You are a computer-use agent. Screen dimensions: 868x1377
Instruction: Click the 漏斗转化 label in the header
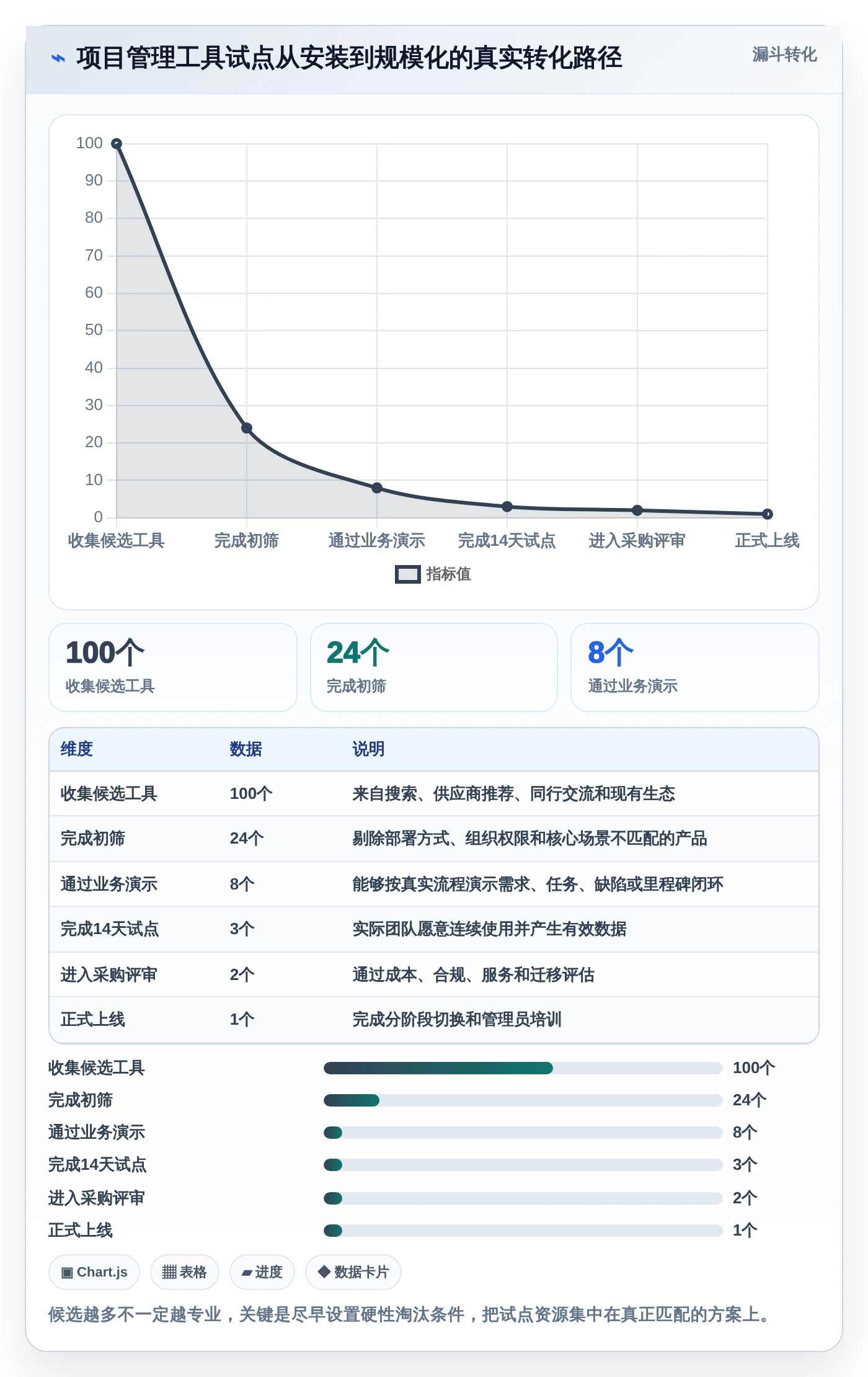pos(784,55)
